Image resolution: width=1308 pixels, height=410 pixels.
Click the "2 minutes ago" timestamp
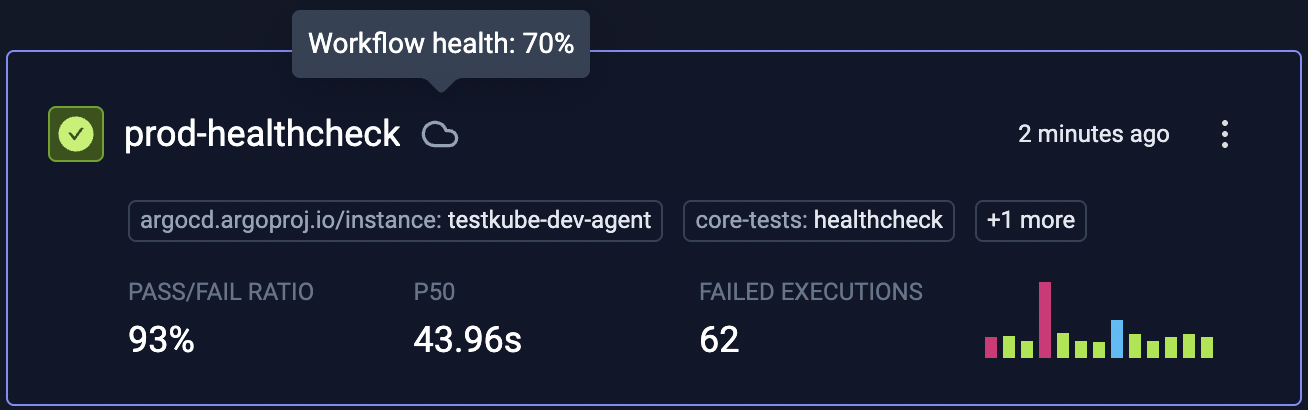[x=1093, y=134]
